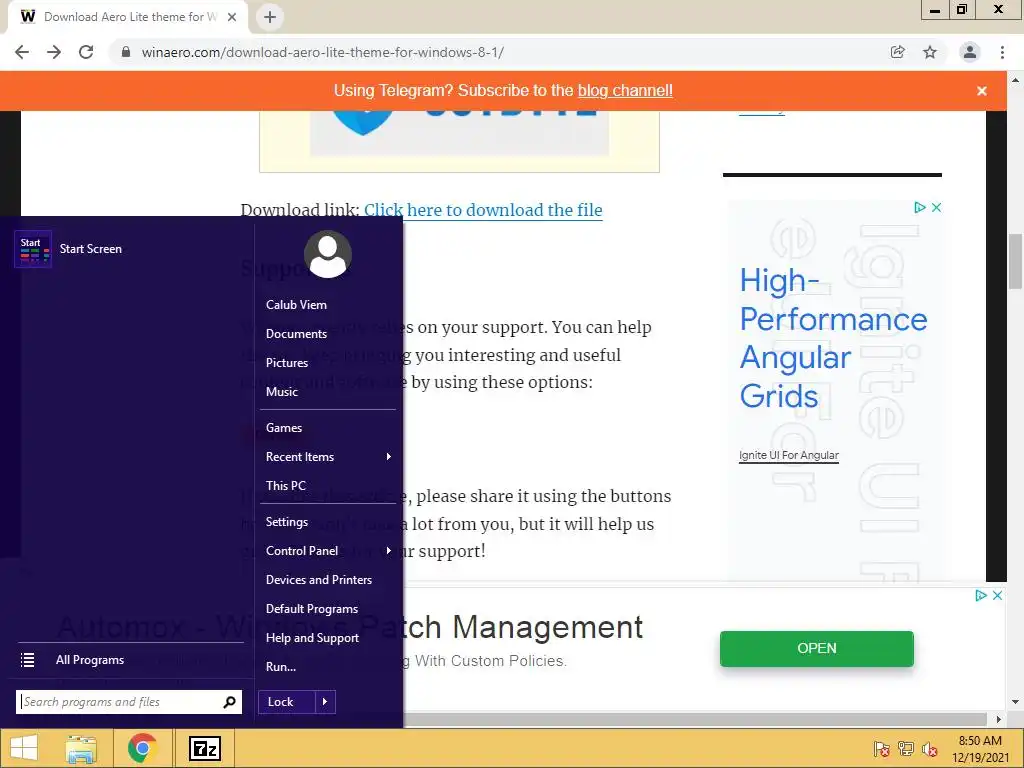Screen dimensions: 1024x768
Task: Click the AdChoices icon on Automox ad
Action: [980, 596]
